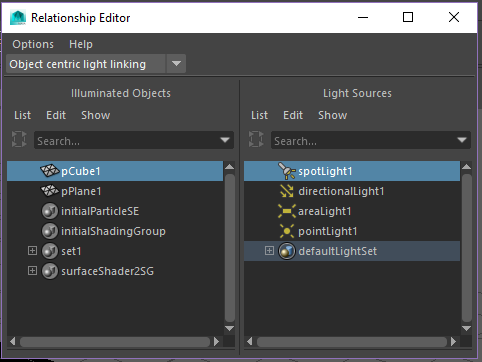
Task: Open the Object centric light linking dropdown
Action: (x=176, y=63)
